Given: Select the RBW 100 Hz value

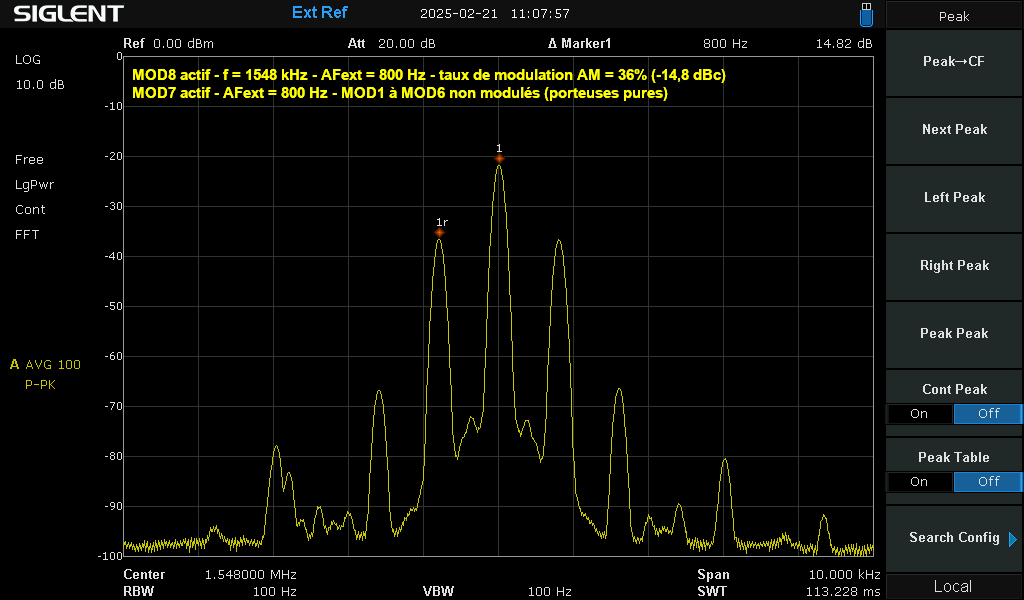Looking at the screenshot, I should pos(275,592).
